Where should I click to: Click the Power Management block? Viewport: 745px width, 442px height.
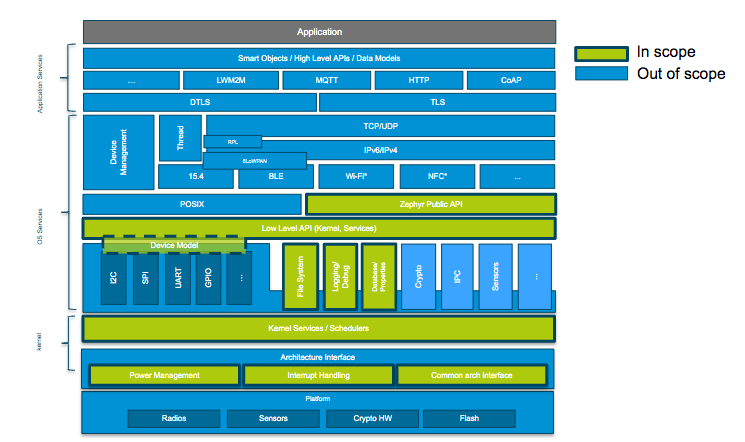pyautogui.click(x=164, y=375)
